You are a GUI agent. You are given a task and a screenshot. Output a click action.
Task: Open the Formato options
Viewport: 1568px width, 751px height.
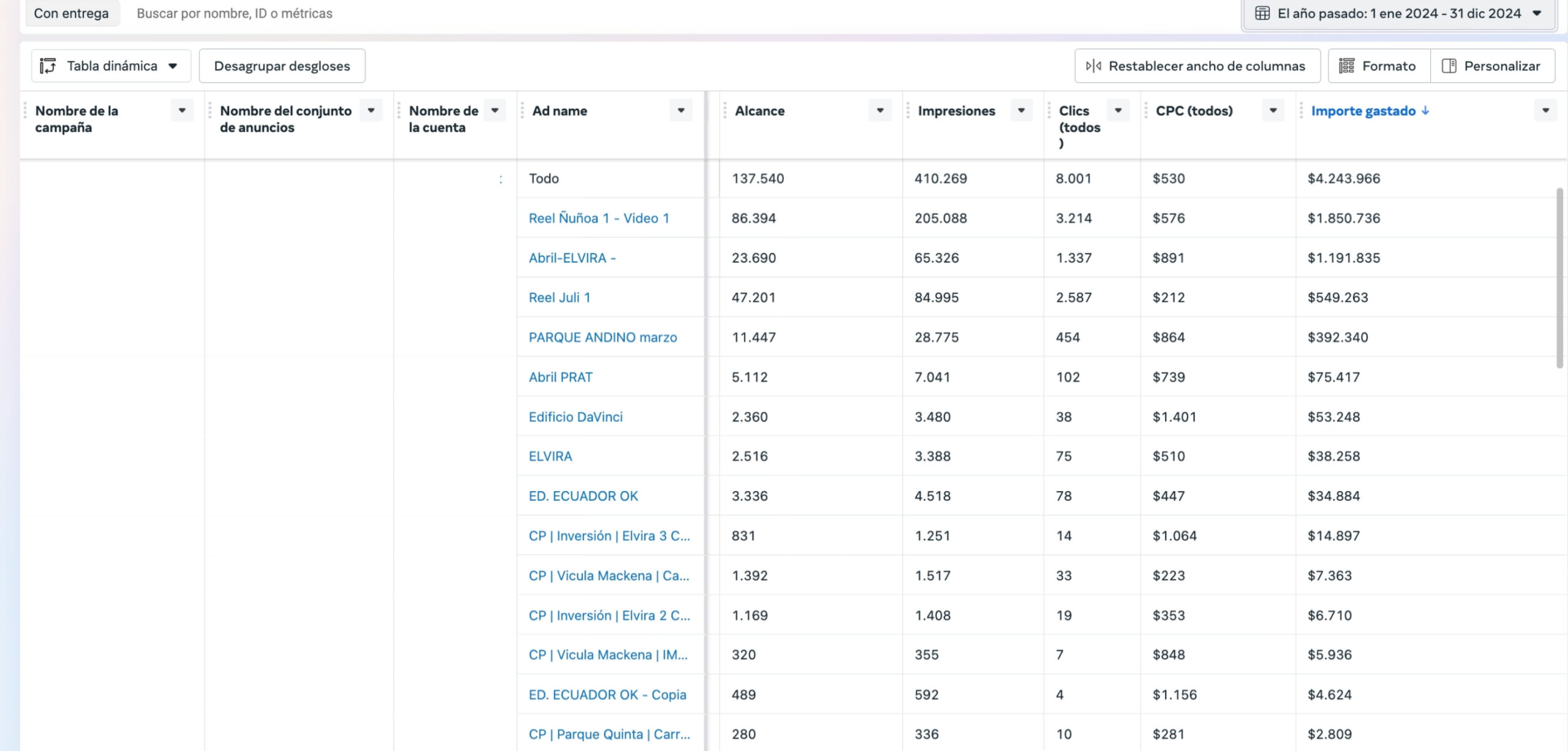pyautogui.click(x=1379, y=66)
